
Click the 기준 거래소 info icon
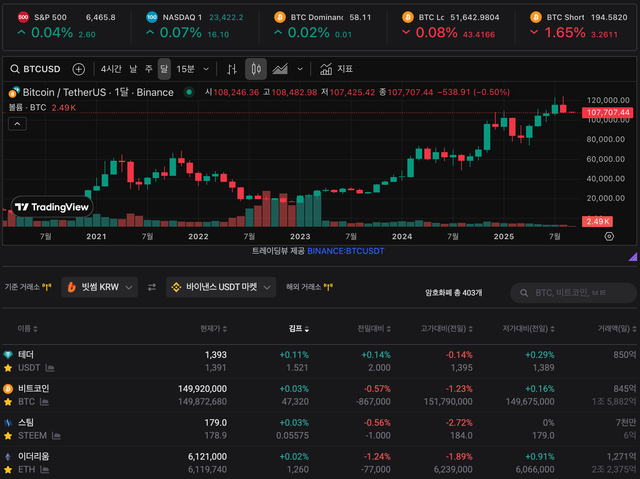pos(47,287)
